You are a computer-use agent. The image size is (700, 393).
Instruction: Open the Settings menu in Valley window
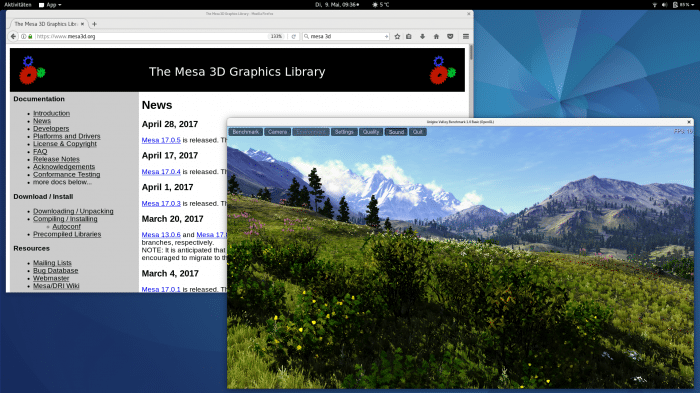coord(344,132)
